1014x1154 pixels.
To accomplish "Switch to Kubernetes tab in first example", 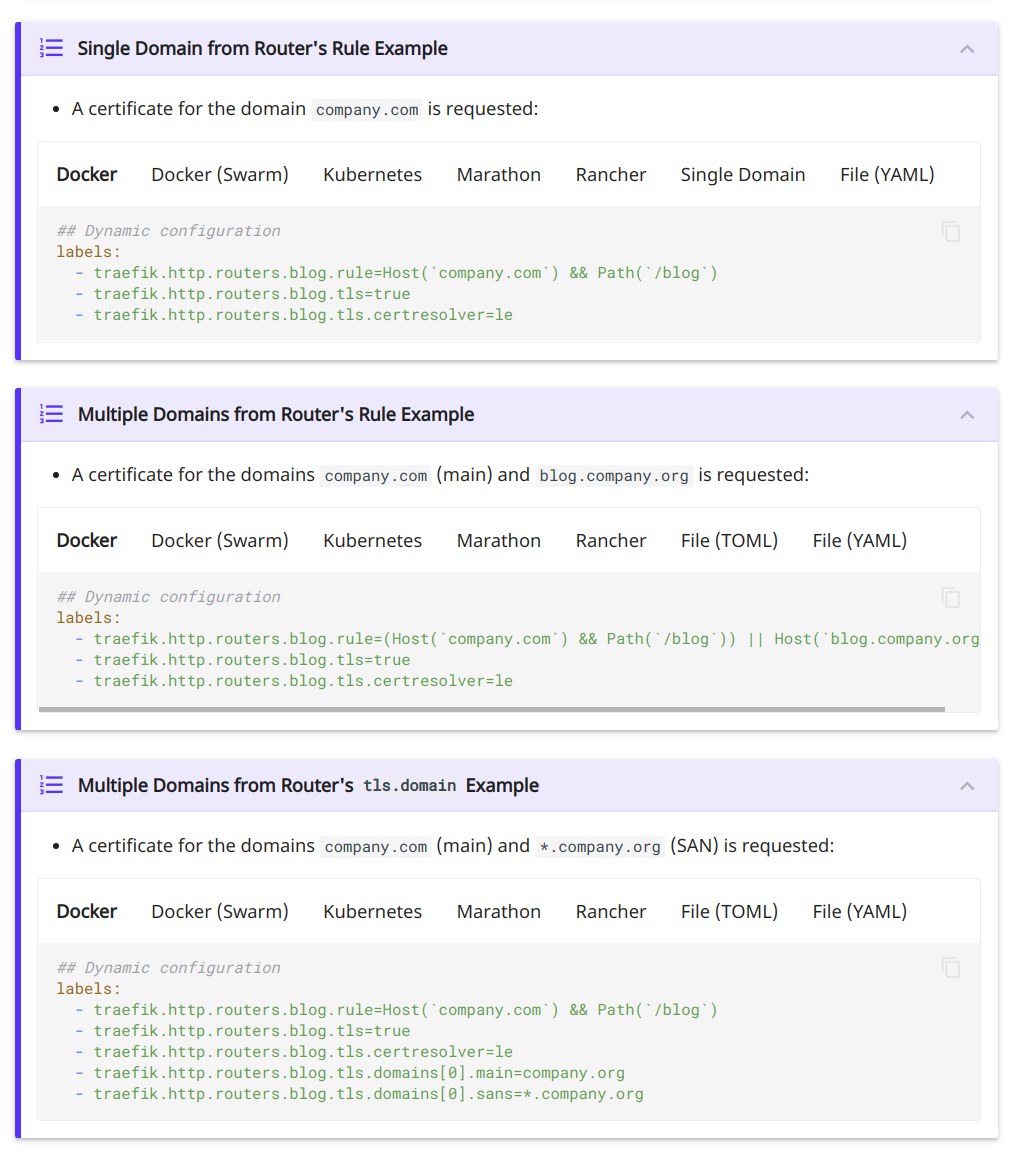I will coord(372,174).
